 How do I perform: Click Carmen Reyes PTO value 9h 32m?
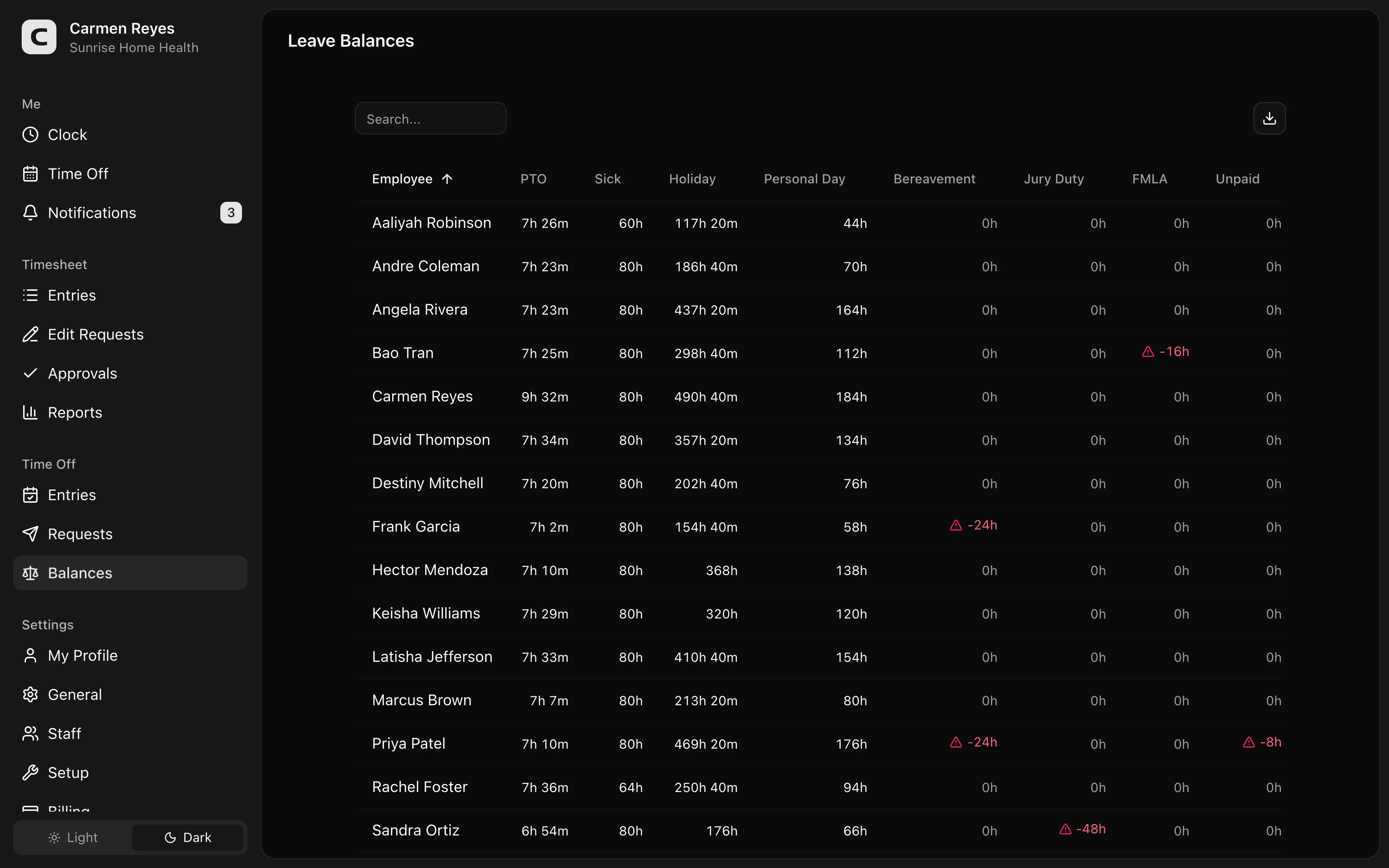545,397
